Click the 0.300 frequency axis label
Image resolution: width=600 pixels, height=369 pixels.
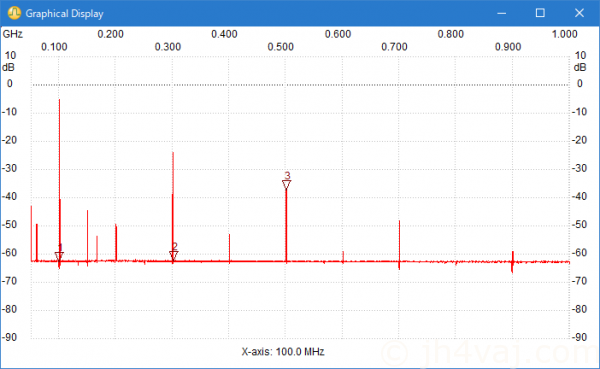(168, 47)
